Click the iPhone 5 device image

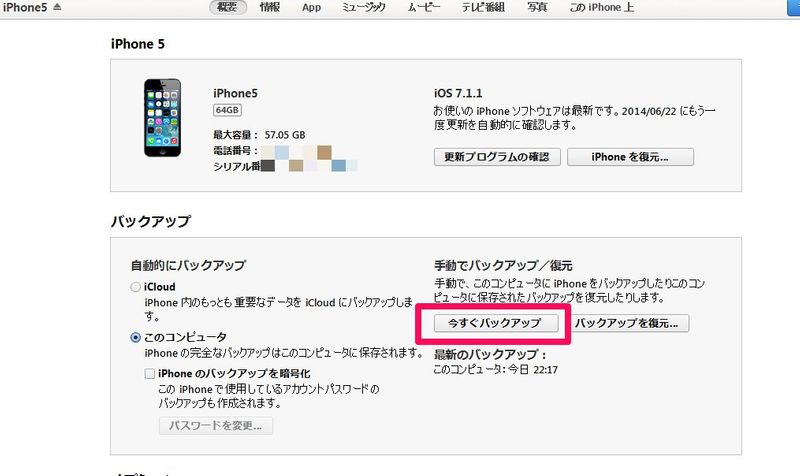click(162, 117)
